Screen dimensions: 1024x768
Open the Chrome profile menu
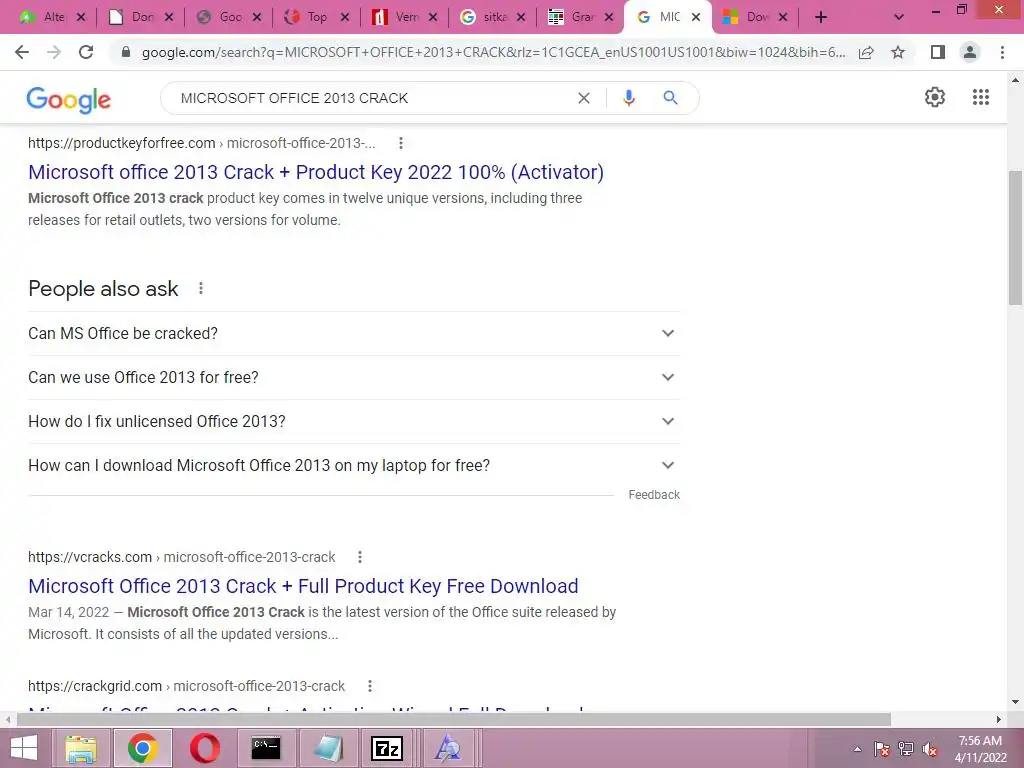tap(970, 52)
